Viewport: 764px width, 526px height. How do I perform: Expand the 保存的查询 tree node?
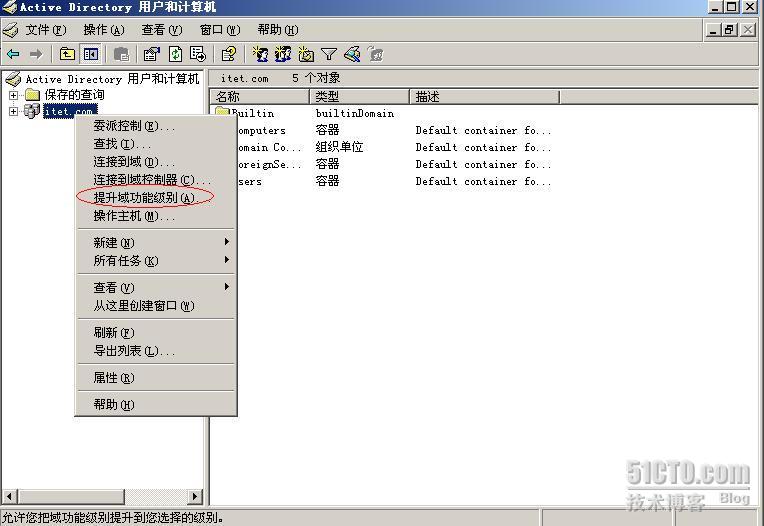14,95
